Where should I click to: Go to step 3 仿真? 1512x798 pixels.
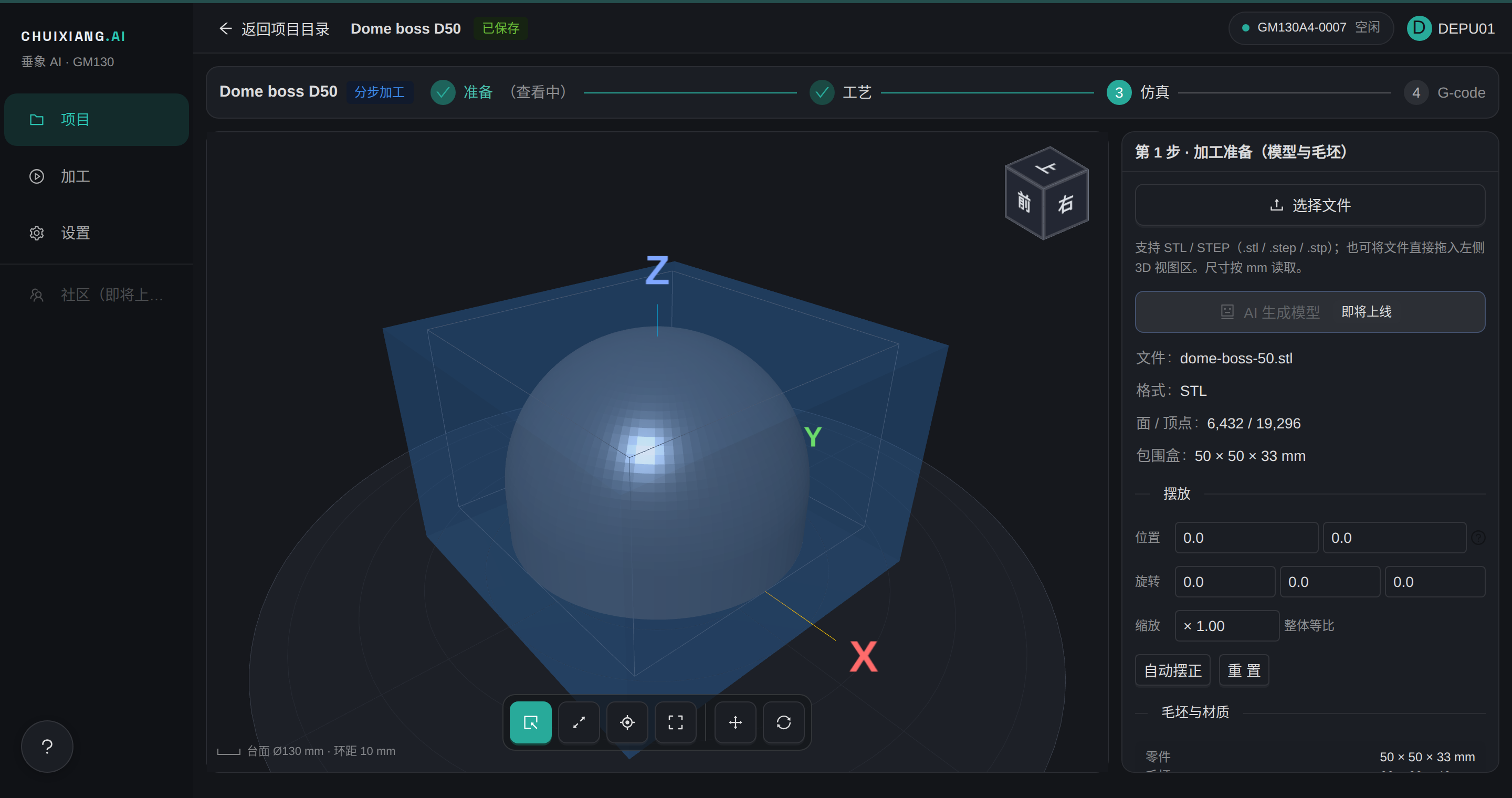[1138, 92]
